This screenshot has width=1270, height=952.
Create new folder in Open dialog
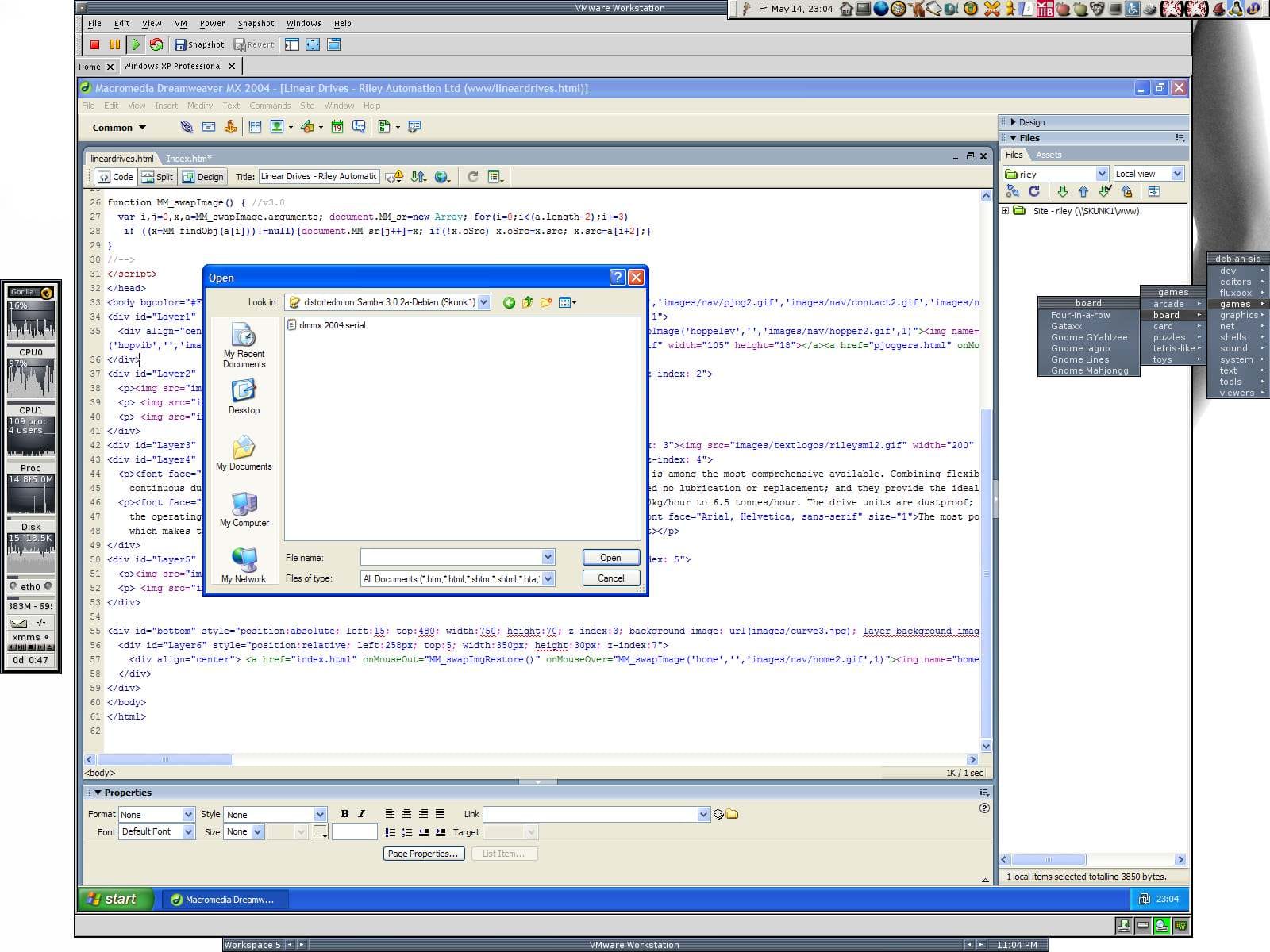point(546,302)
